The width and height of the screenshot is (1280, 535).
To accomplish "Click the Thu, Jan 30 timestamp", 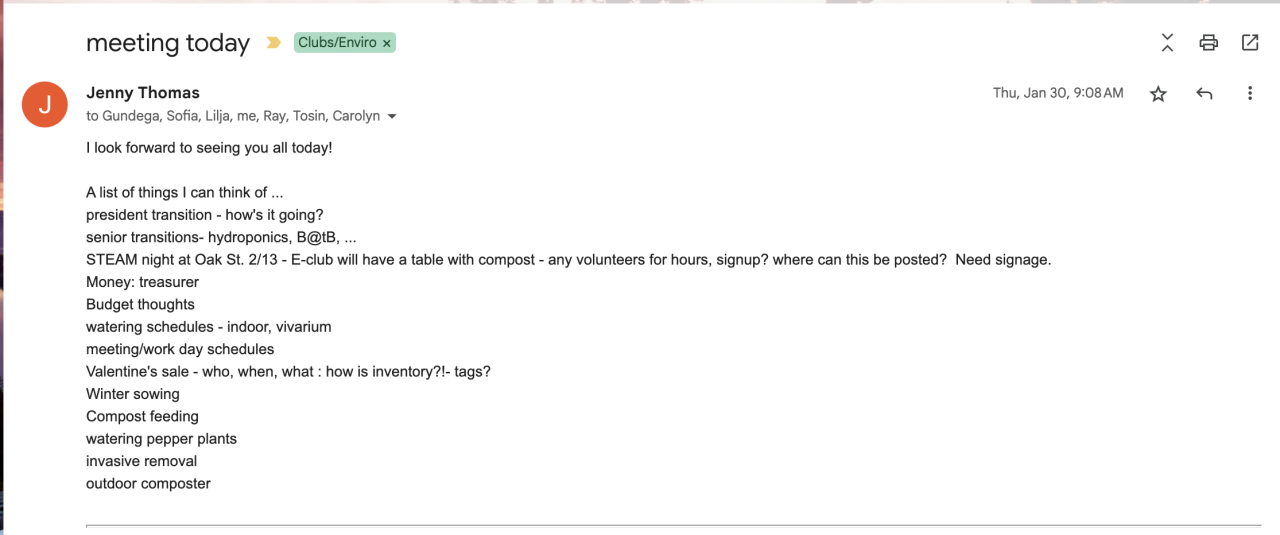I will tap(1057, 93).
